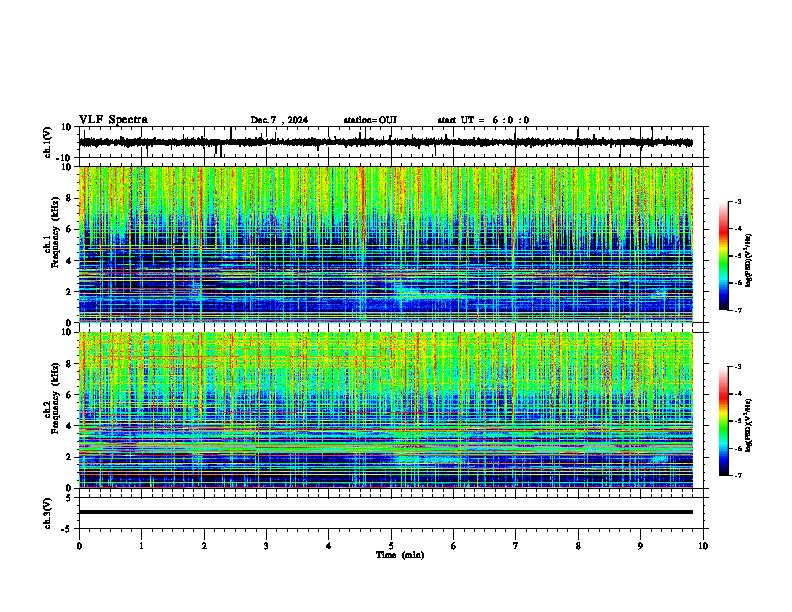Click inside the ch.1 spectrogram plot
This screenshot has height=612, width=792.
pyautogui.click(x=385, y=244)
